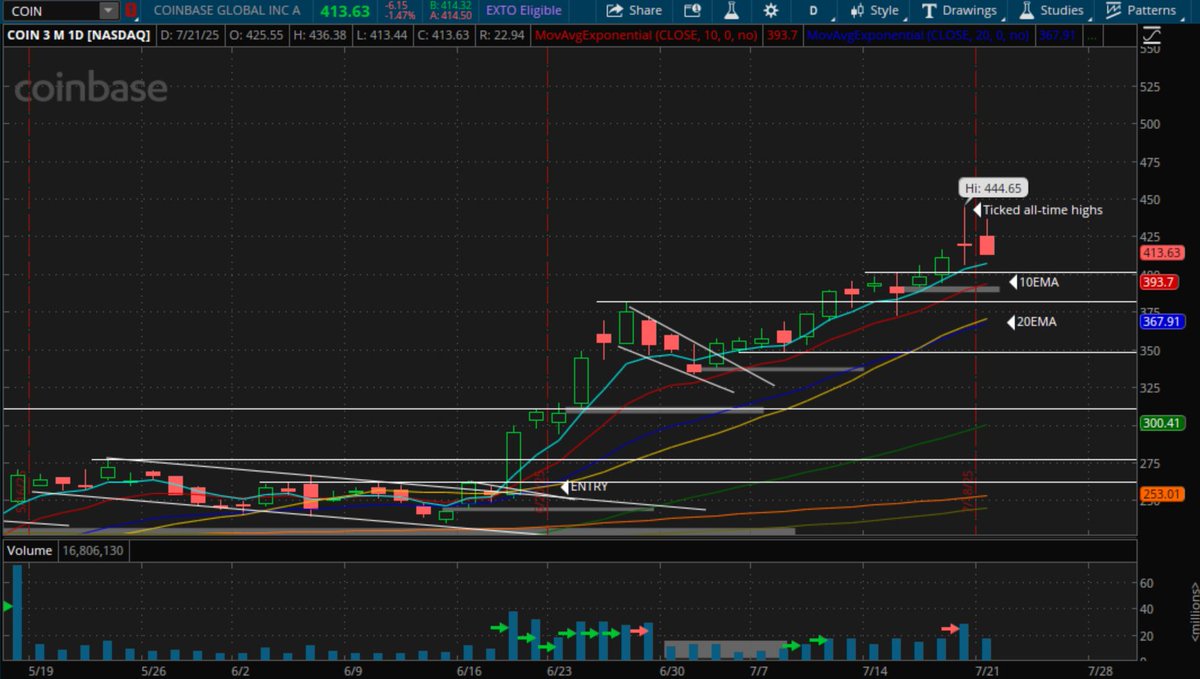Click the flask icon in the top toolbar
This screenshot has height=679, width=1200.
coord(731,11)
